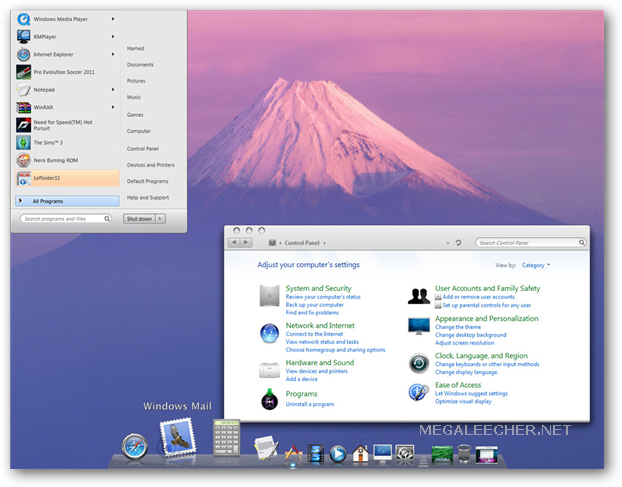Image resolution: width=622 pixels, height=487 pixels.
Task: Open Games from Start menu
Action: point(135,115)
